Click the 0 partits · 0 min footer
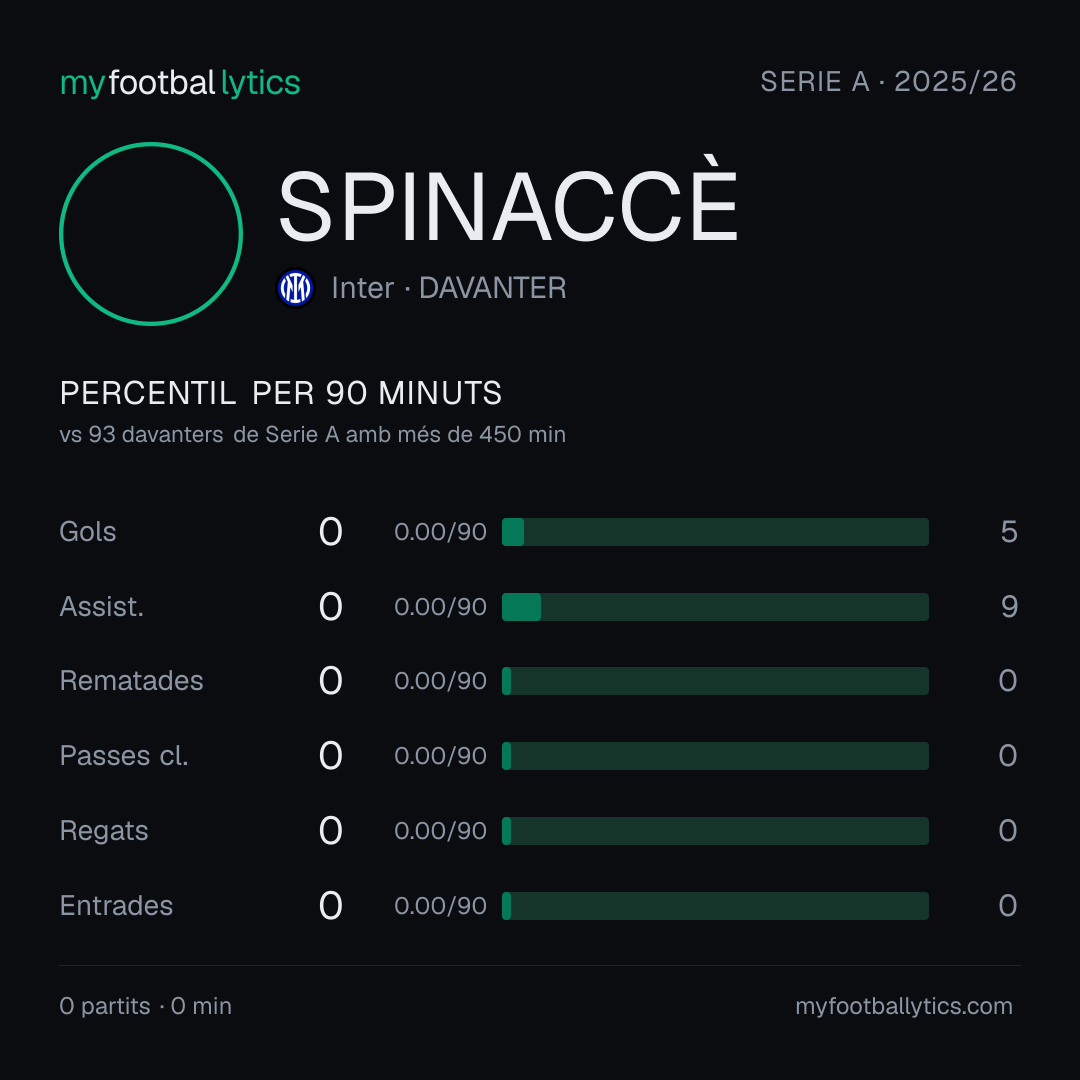 [x=145, y=1006]
